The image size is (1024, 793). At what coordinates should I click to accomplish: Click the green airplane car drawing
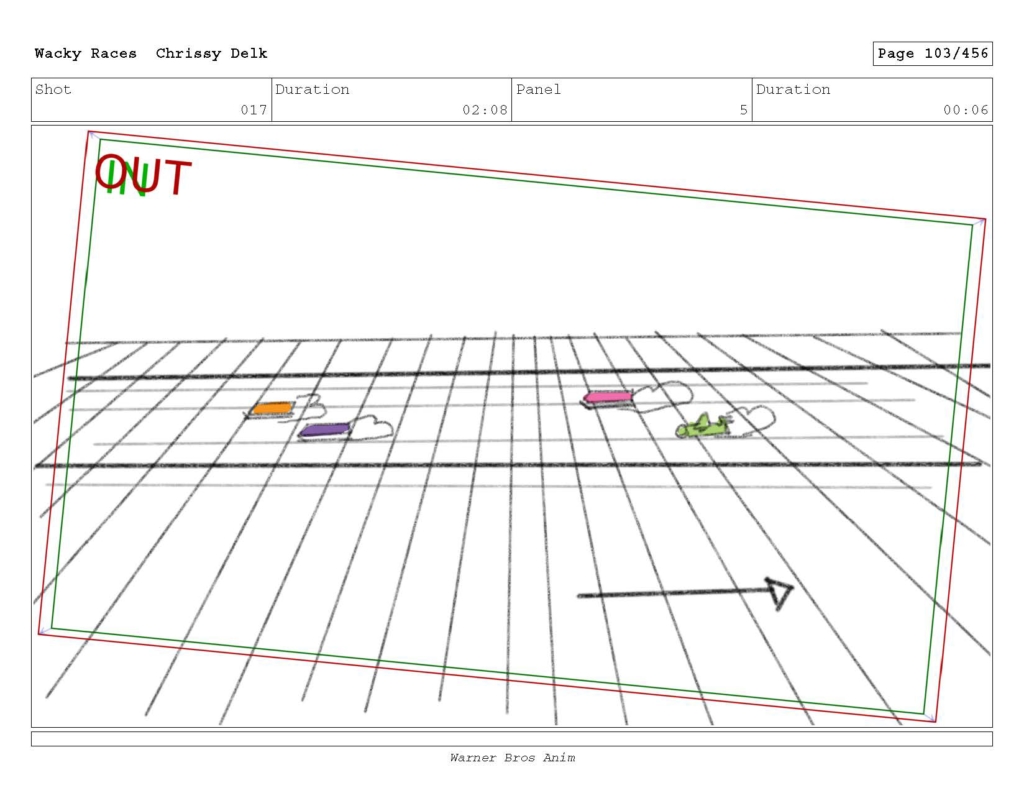pyautogui.click(x=703, y=426)
